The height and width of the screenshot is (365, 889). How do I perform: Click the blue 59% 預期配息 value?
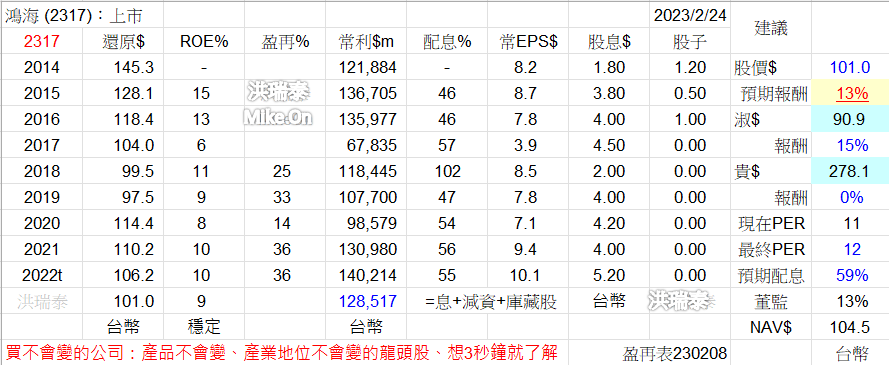click(x=852, y=275)
